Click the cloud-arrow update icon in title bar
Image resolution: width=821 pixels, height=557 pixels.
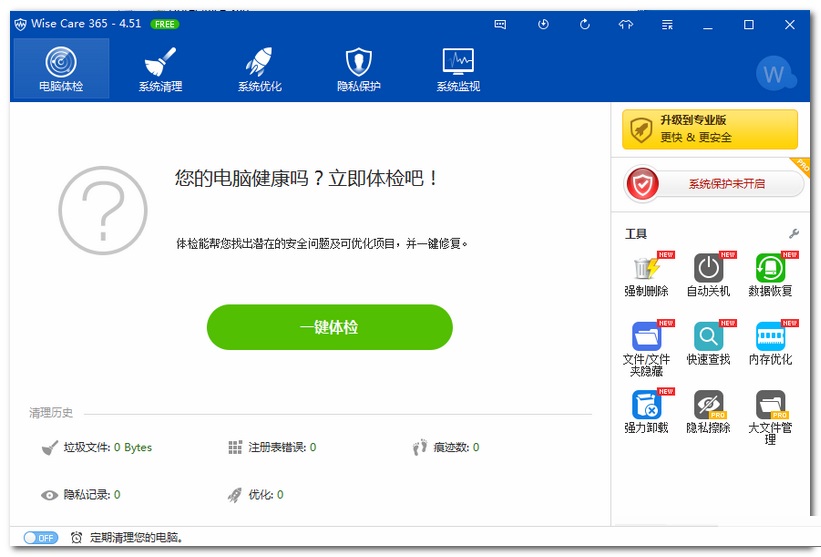click(x=626, y=24)
